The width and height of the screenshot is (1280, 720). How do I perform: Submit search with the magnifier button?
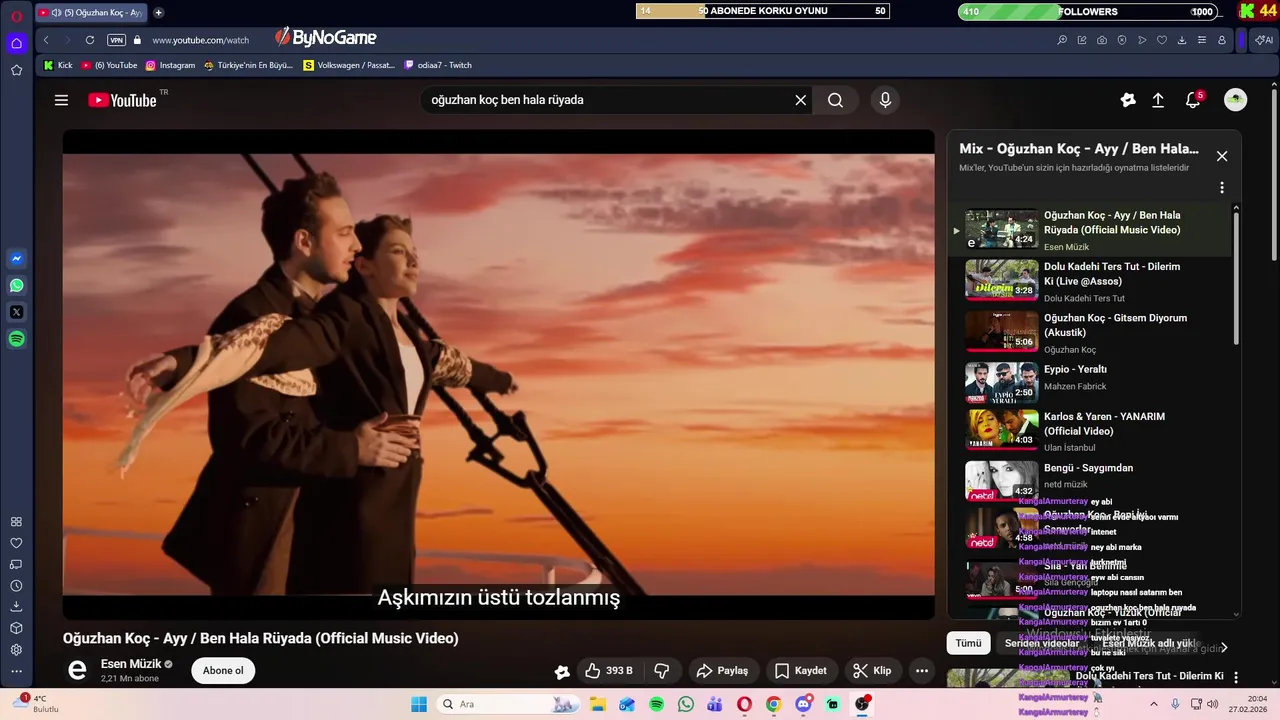pos(836,100)
